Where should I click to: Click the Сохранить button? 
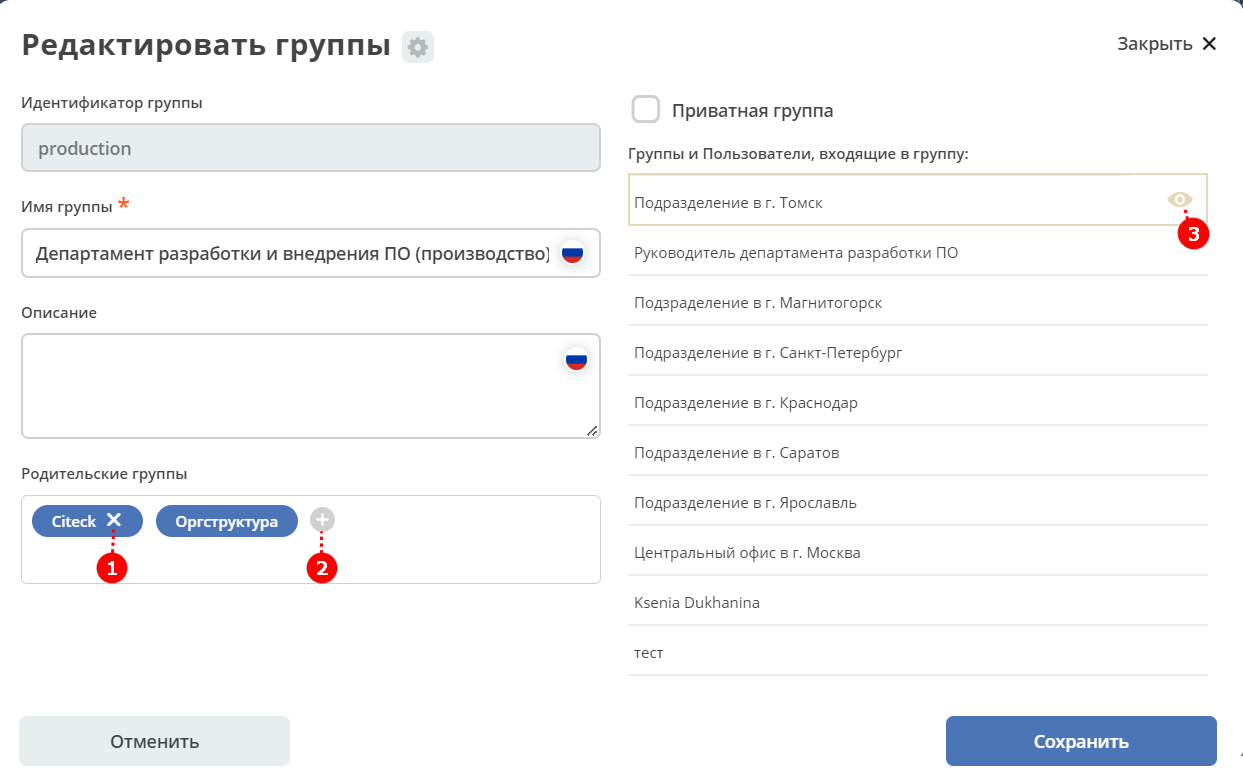click(x=1081, y=741)
